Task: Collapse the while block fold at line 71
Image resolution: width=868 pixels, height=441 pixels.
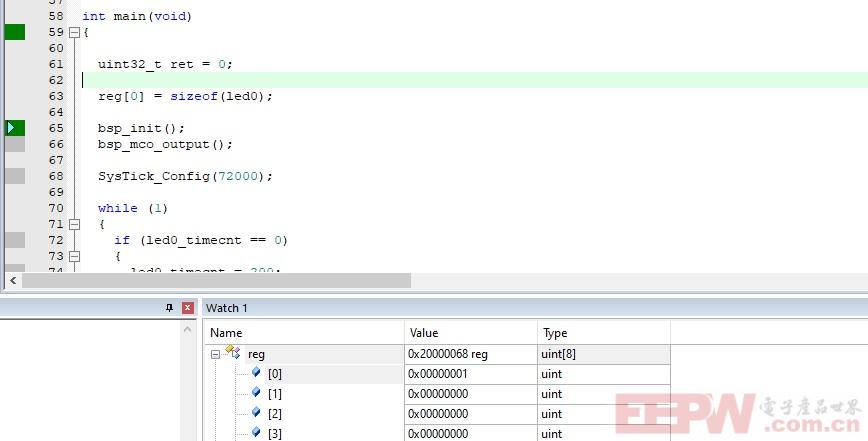Action: (x=74, y=224)
